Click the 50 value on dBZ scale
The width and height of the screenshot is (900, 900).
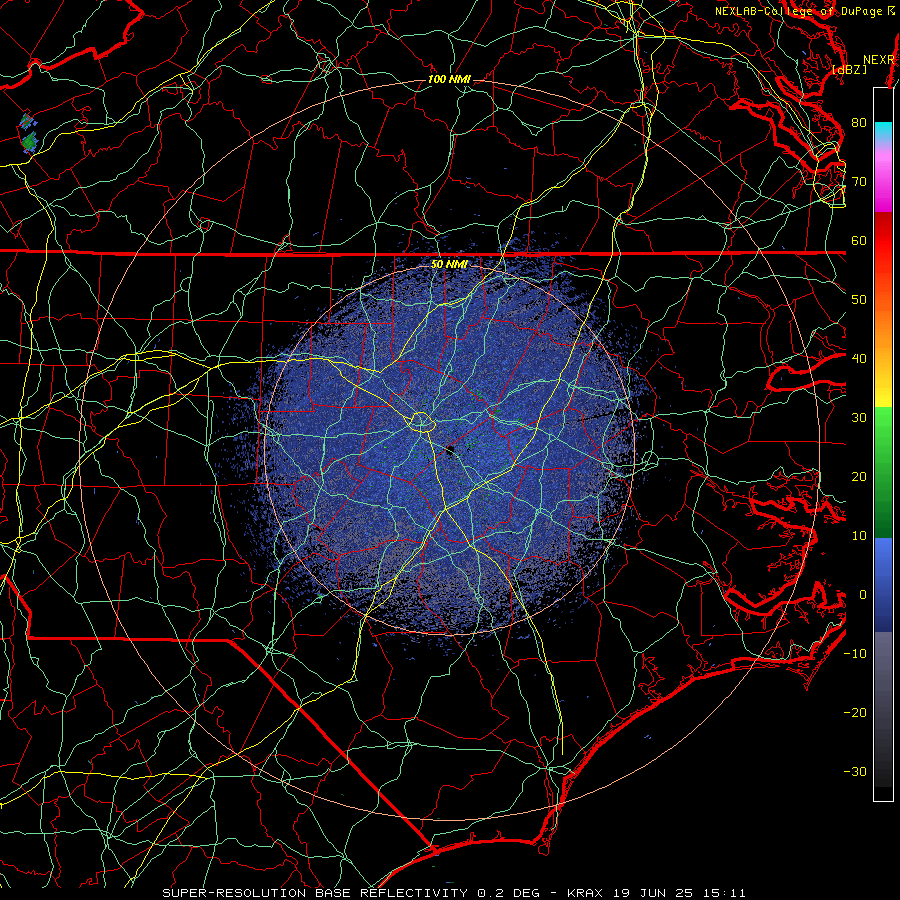(859, 300)
